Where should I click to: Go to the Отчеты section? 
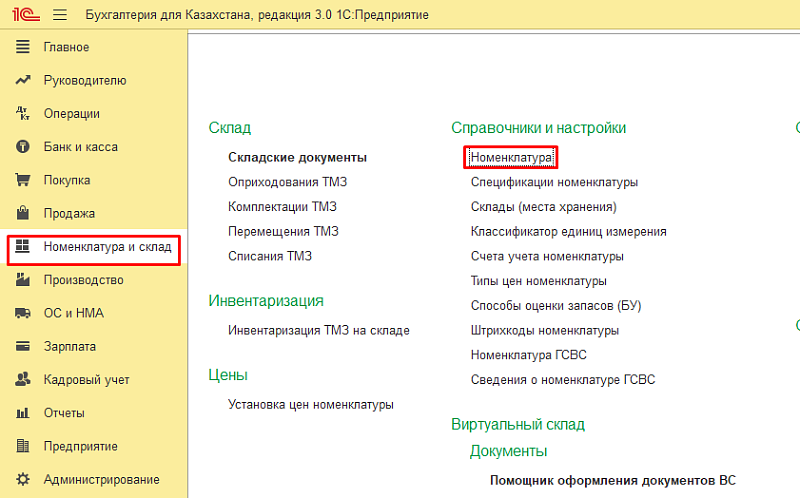(x=64, y=413)
